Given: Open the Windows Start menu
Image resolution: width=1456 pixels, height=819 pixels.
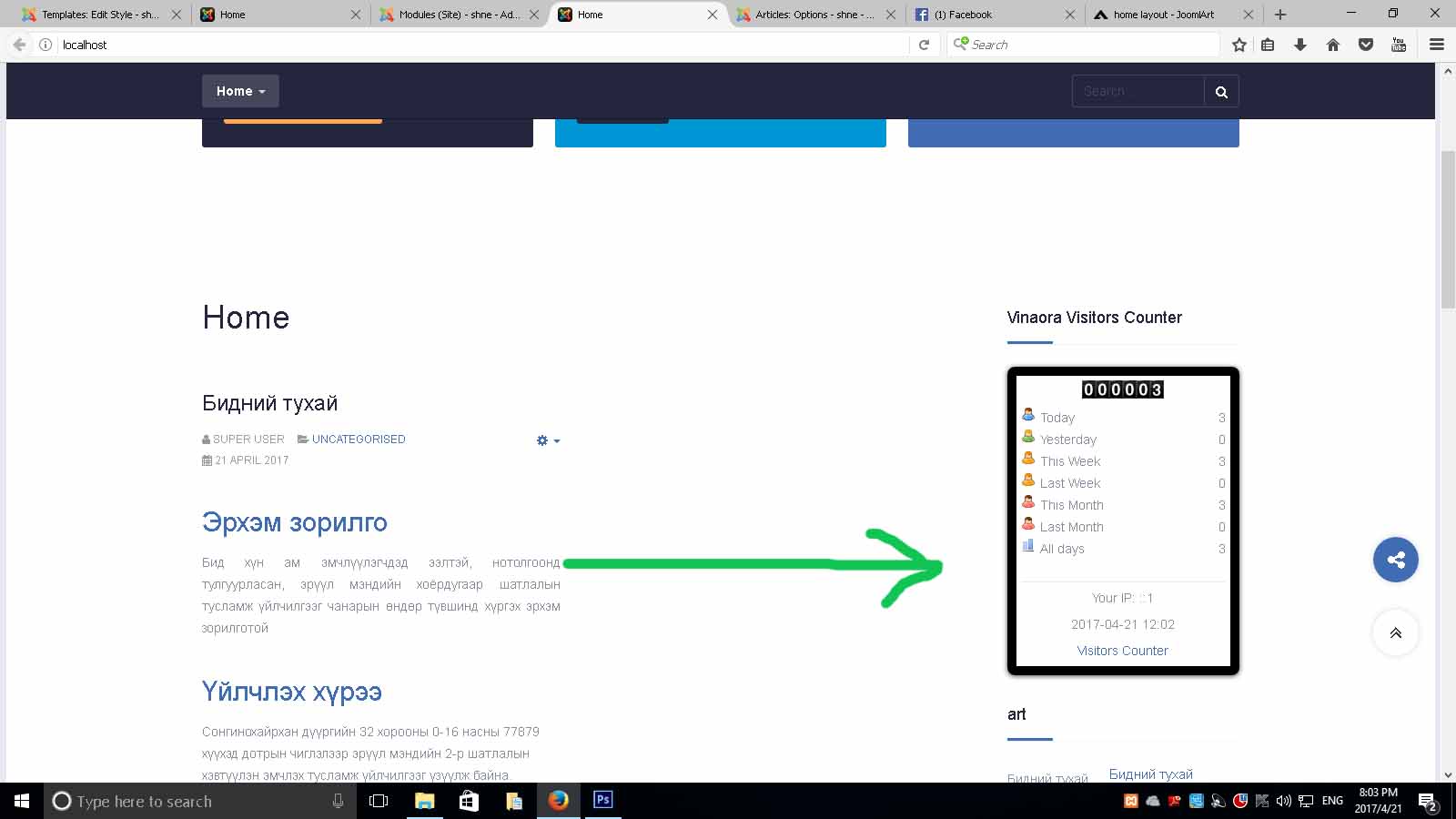Looking at the screenshot, I should 22,801.
